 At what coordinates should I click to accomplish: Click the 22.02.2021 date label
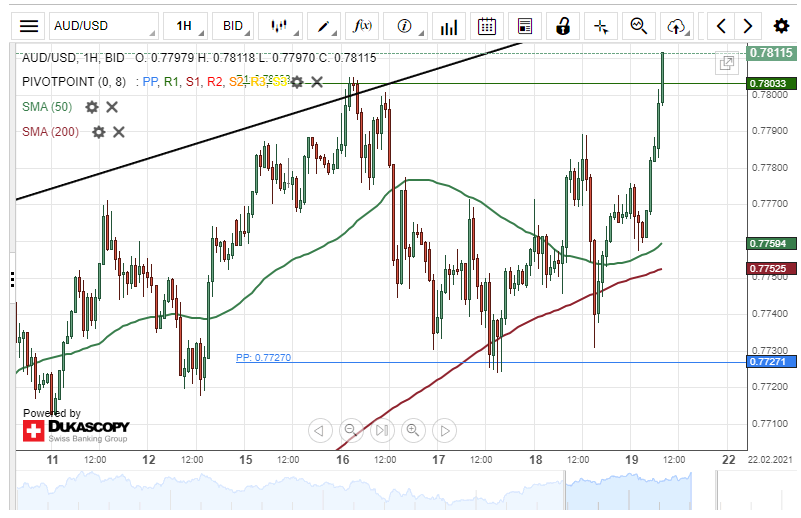coord(770,460)
